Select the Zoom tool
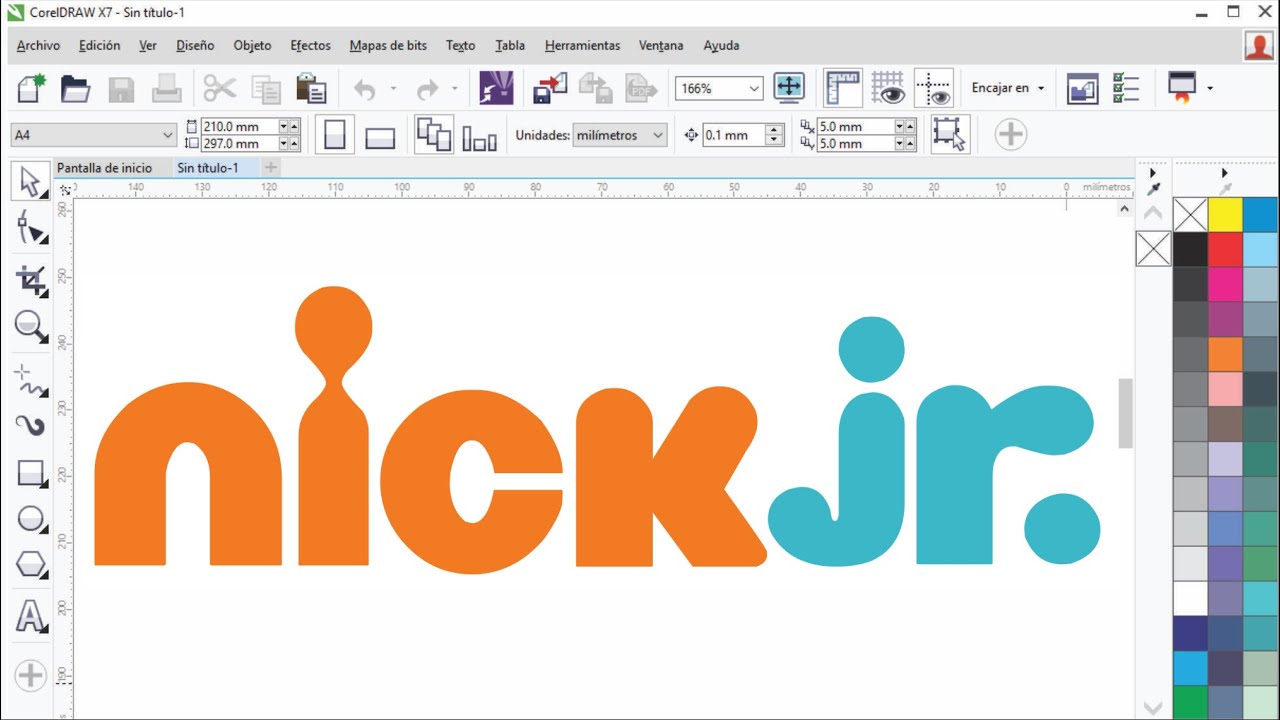This screenshot has height=720, width=1280. (31, 327)
